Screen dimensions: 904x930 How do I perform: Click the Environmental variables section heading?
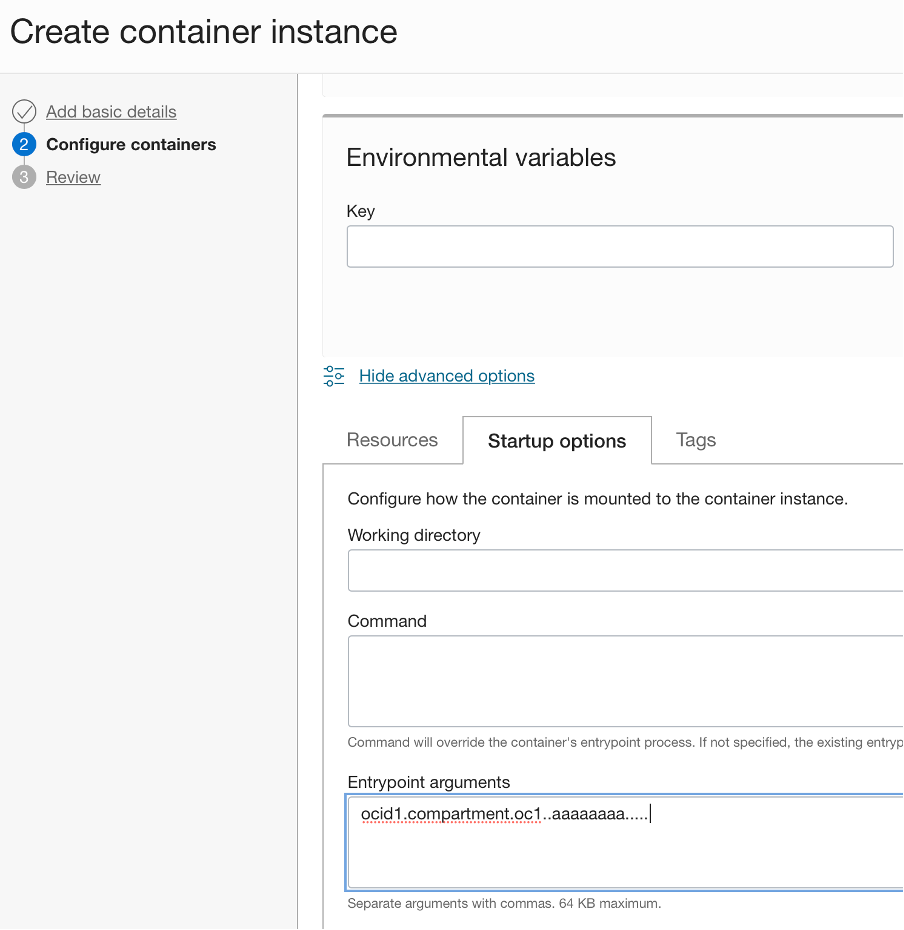(481, 157)
